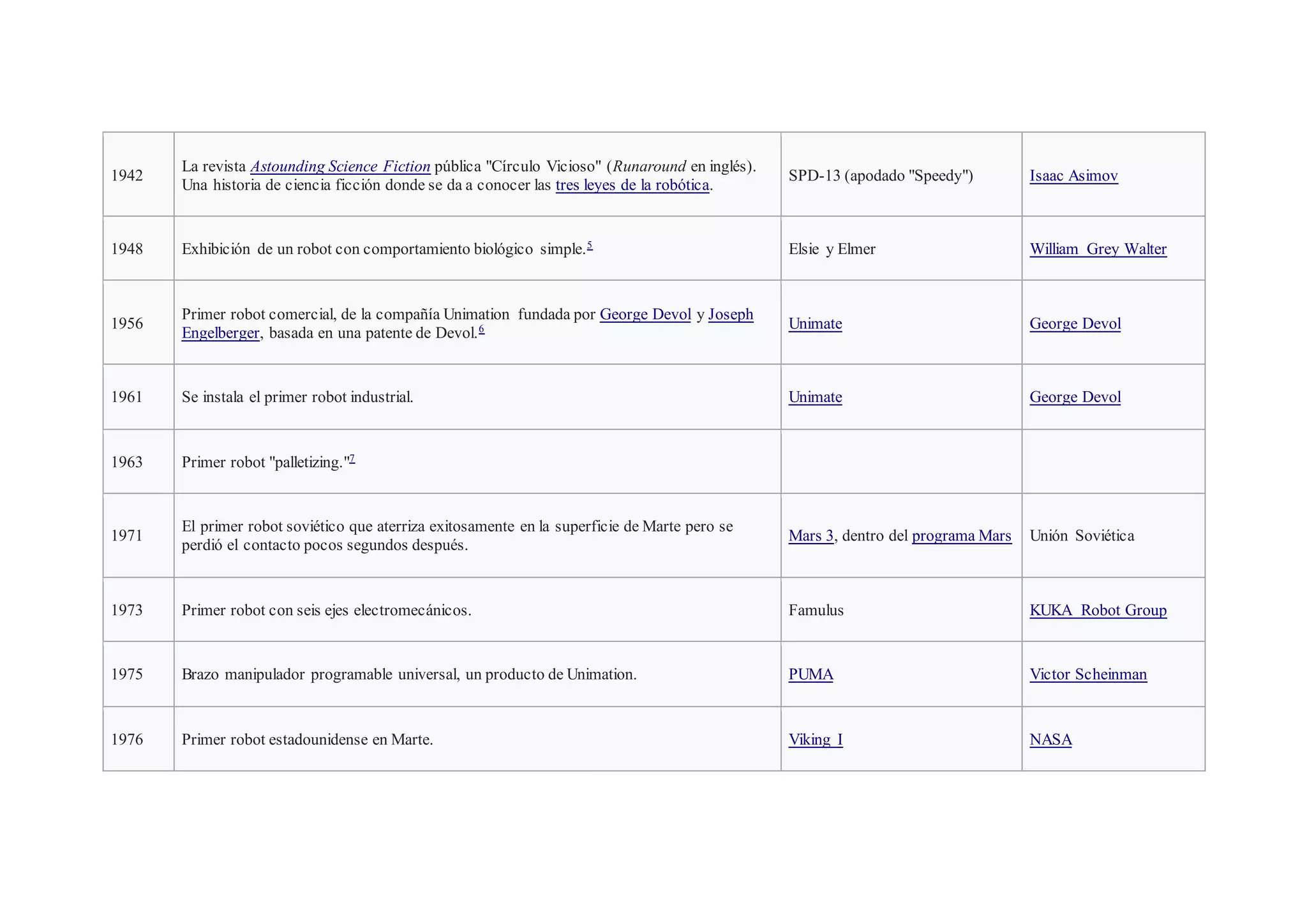This screenshot has width=1307, height=924.
Task: Open the Unimate link in 1961 row
Action: (815, 397)
